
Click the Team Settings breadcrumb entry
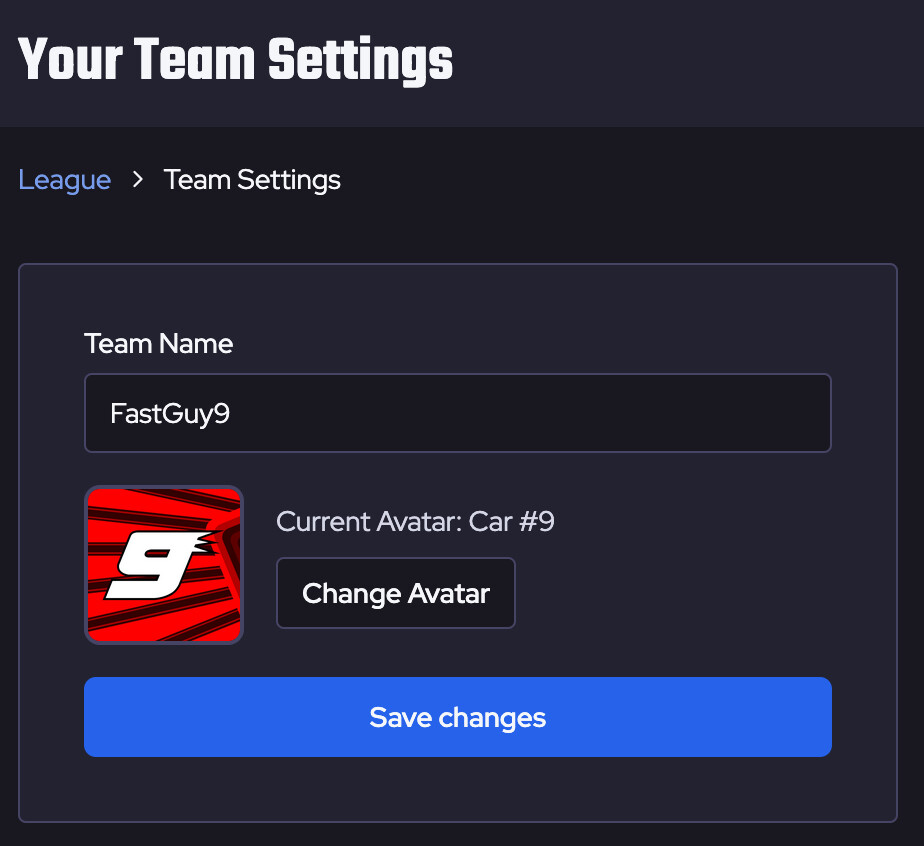point(251,180)
